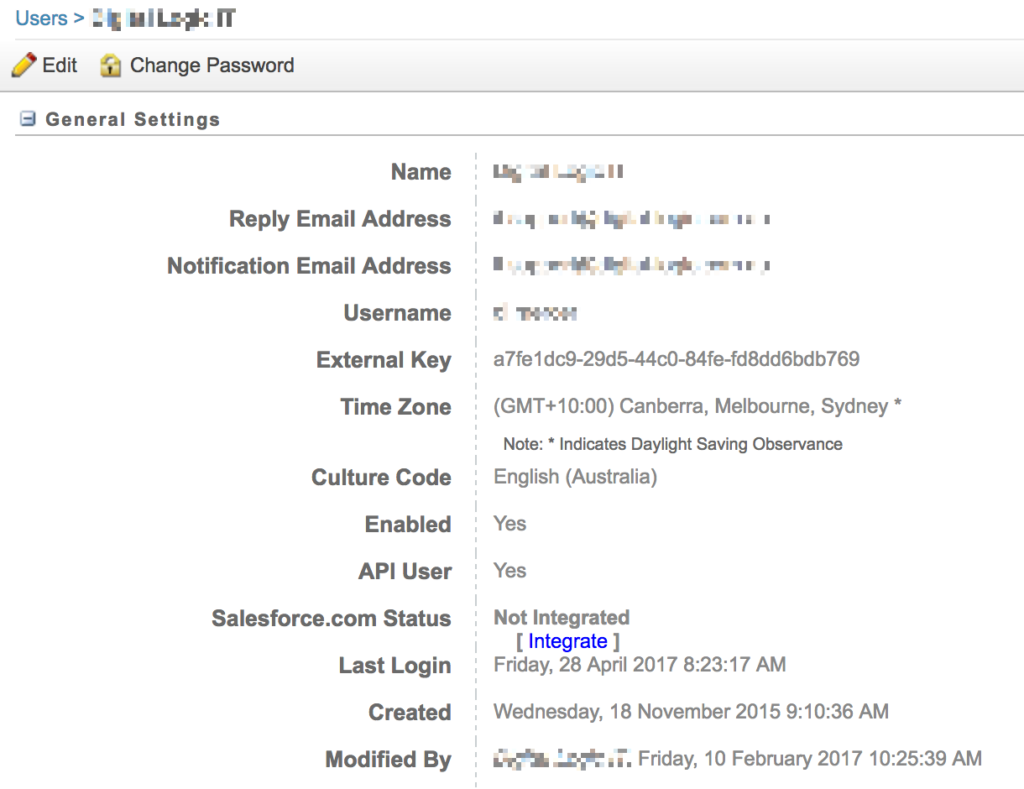Select the External Key value text

[x=676, y=359]
